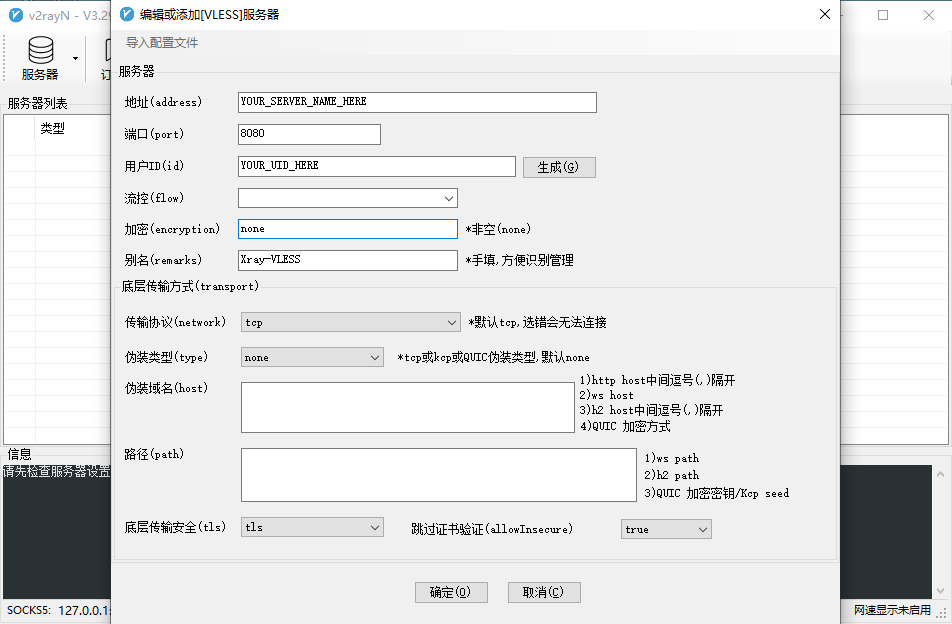Click the port field showing 8080
This screenshot has width=952, height=624.
309,134
